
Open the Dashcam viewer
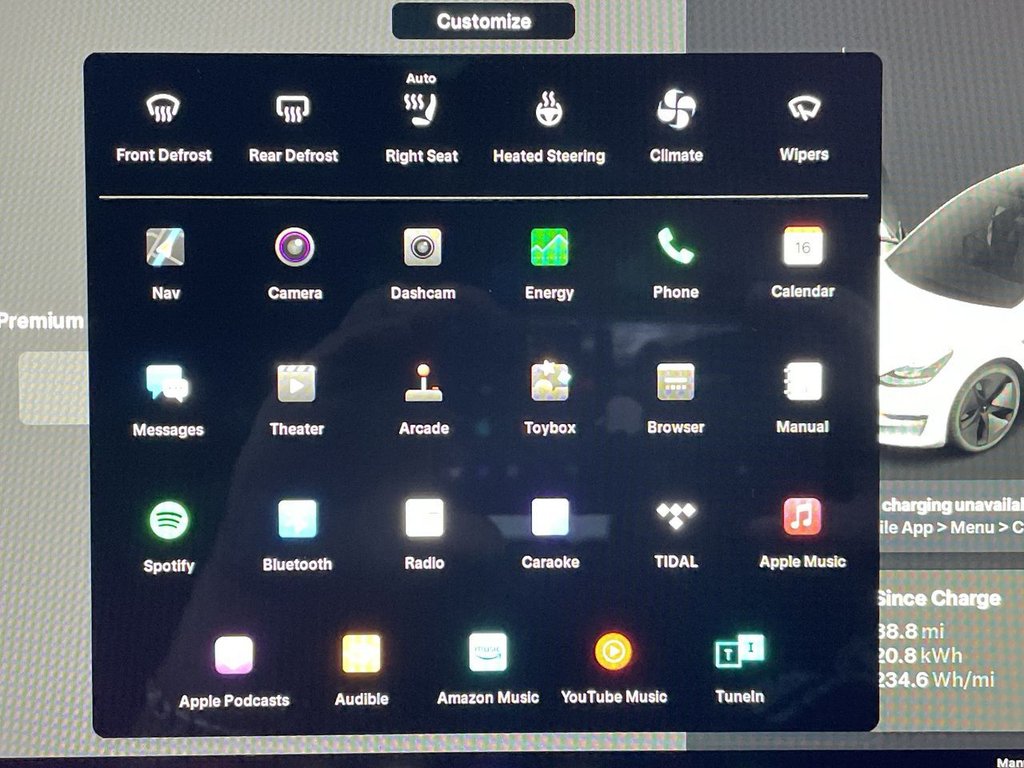pos(422,248)
